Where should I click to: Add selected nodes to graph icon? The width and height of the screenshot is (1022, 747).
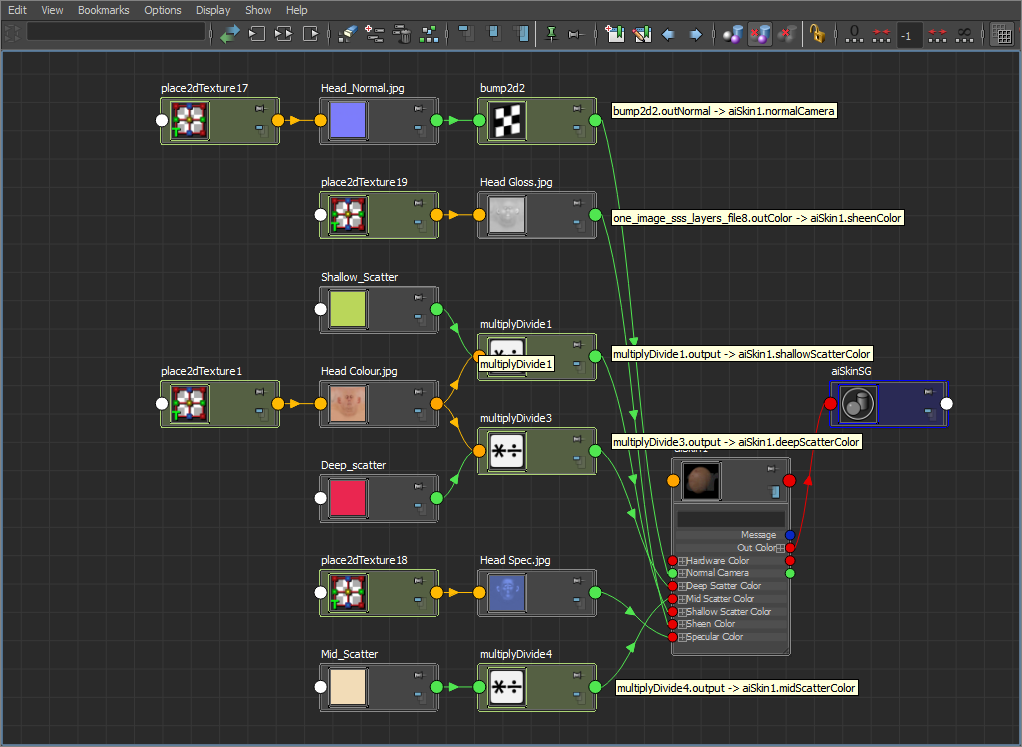(x=375, y=34)
